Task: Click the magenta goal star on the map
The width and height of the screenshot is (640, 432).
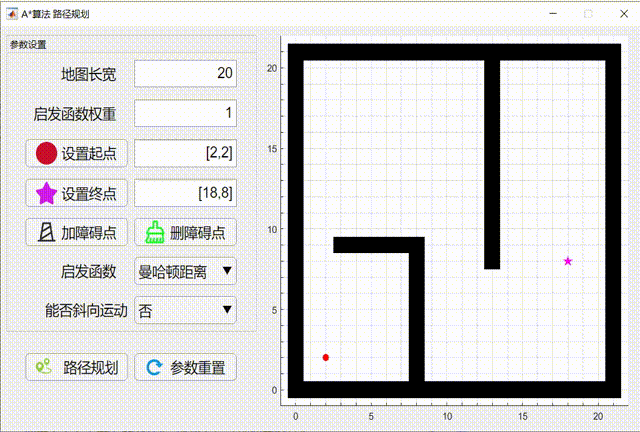Action: tap(568, 261)
